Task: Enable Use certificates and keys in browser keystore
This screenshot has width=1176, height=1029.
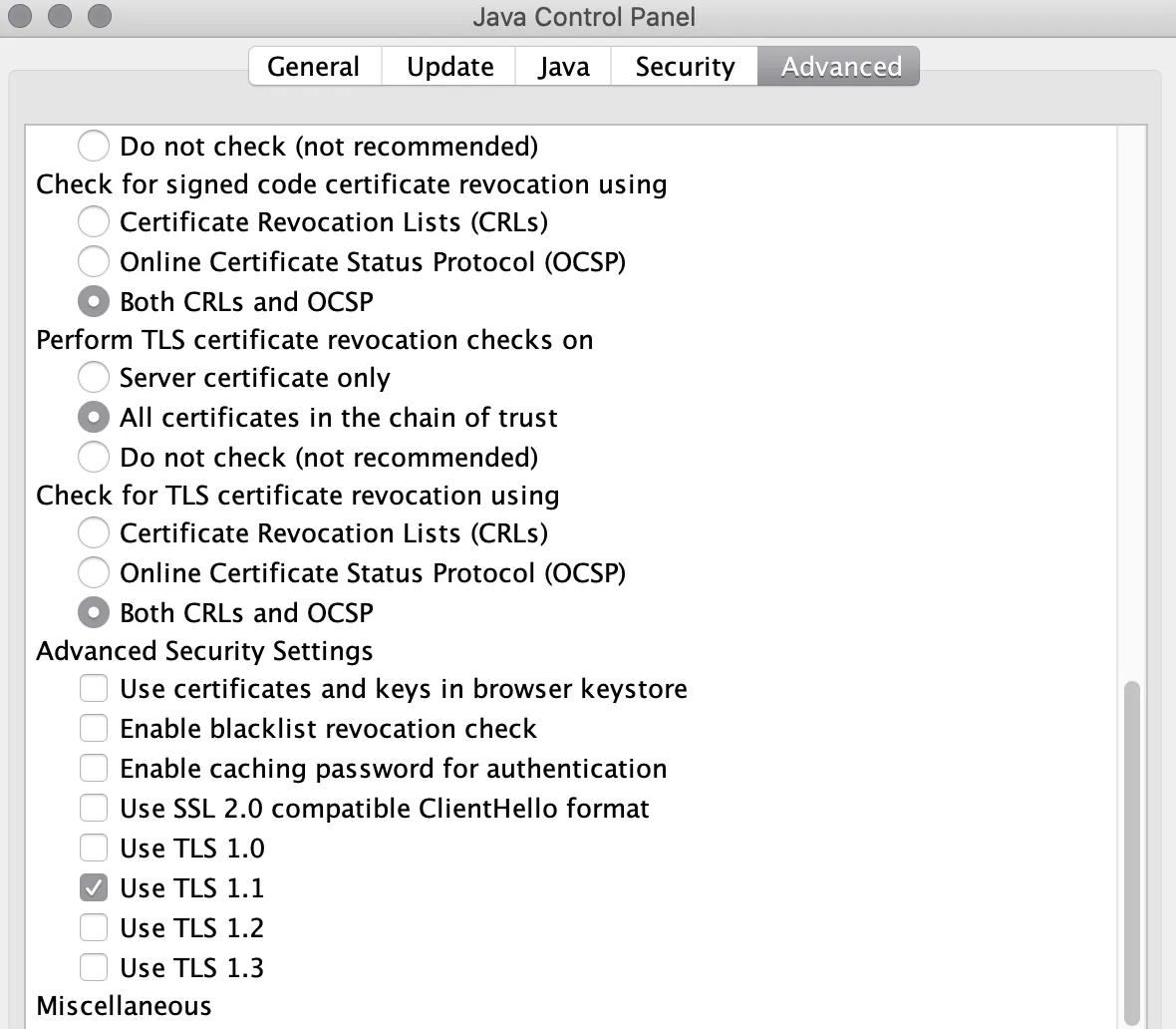Action: click(x=94, y=688)
